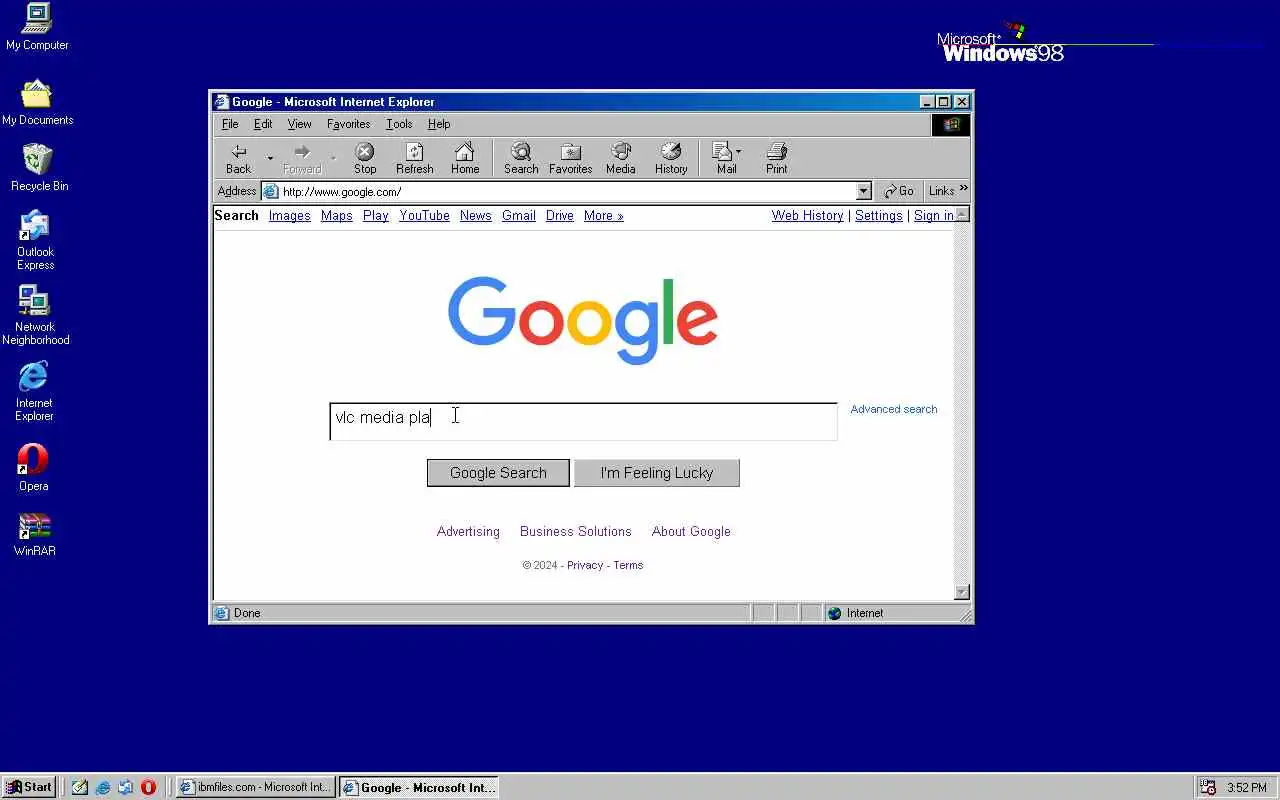Click the page icon in the address bar
The image size is (1280, 800).
[271, 191]
